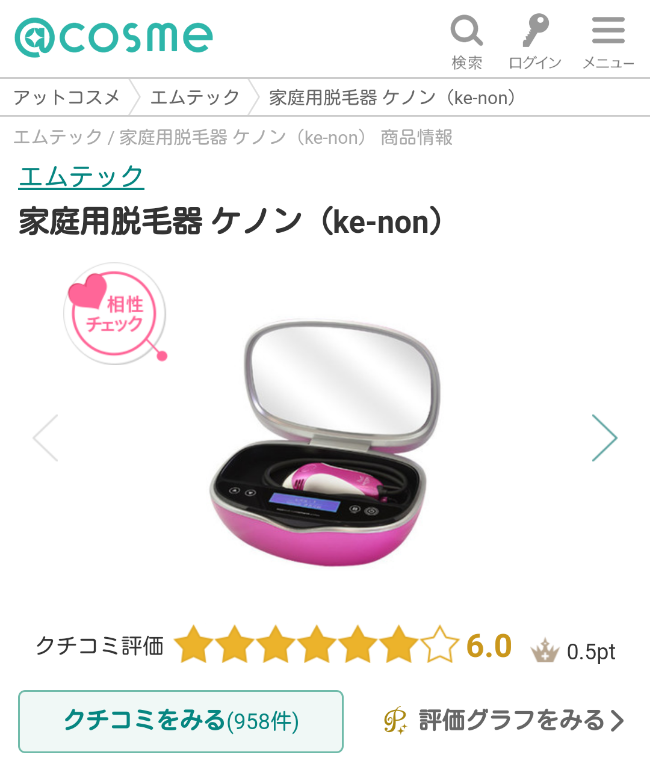The image size is (650, 761).
Task: Open the search magnifier icon
Action: point(467,31)
